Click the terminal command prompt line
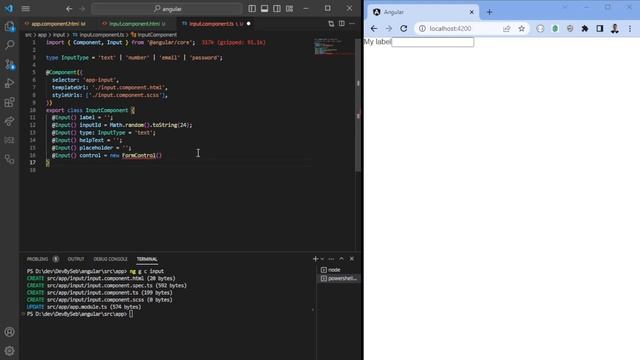The height and width of the screenshot is (360, 640). pyautogui.click(x=80, y=314)
